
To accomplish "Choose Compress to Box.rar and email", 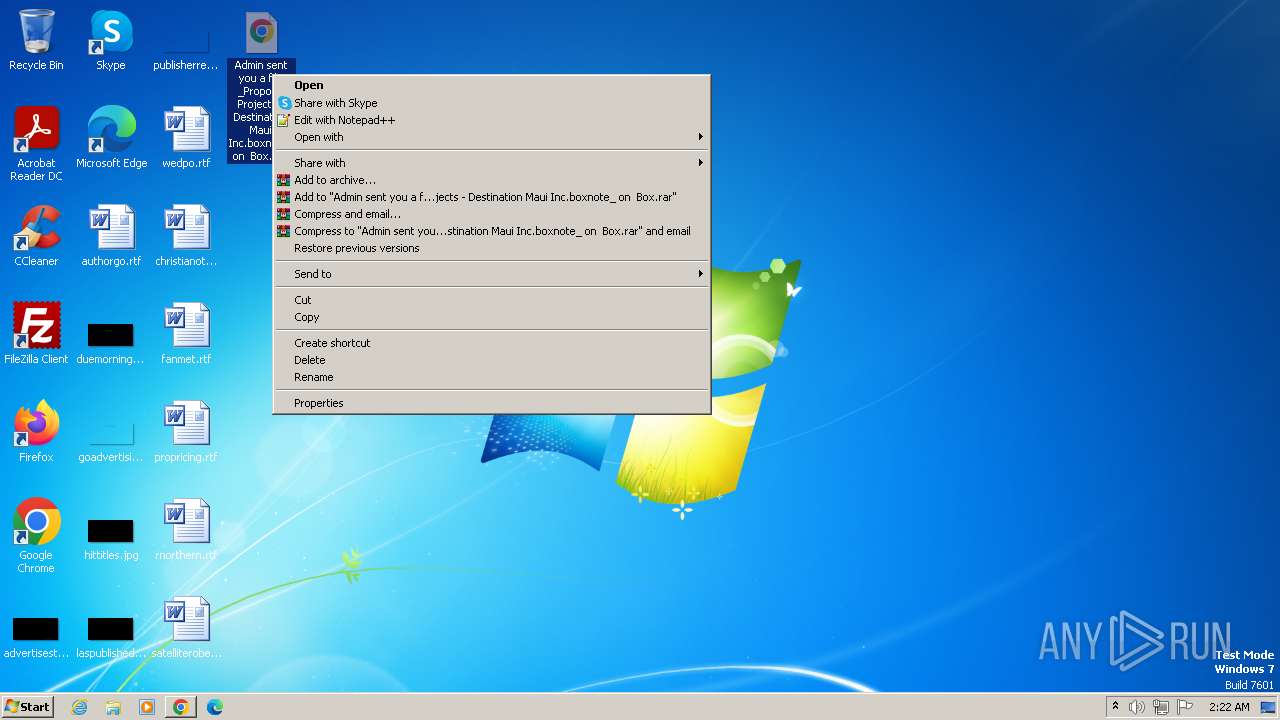I will [492, 231].
